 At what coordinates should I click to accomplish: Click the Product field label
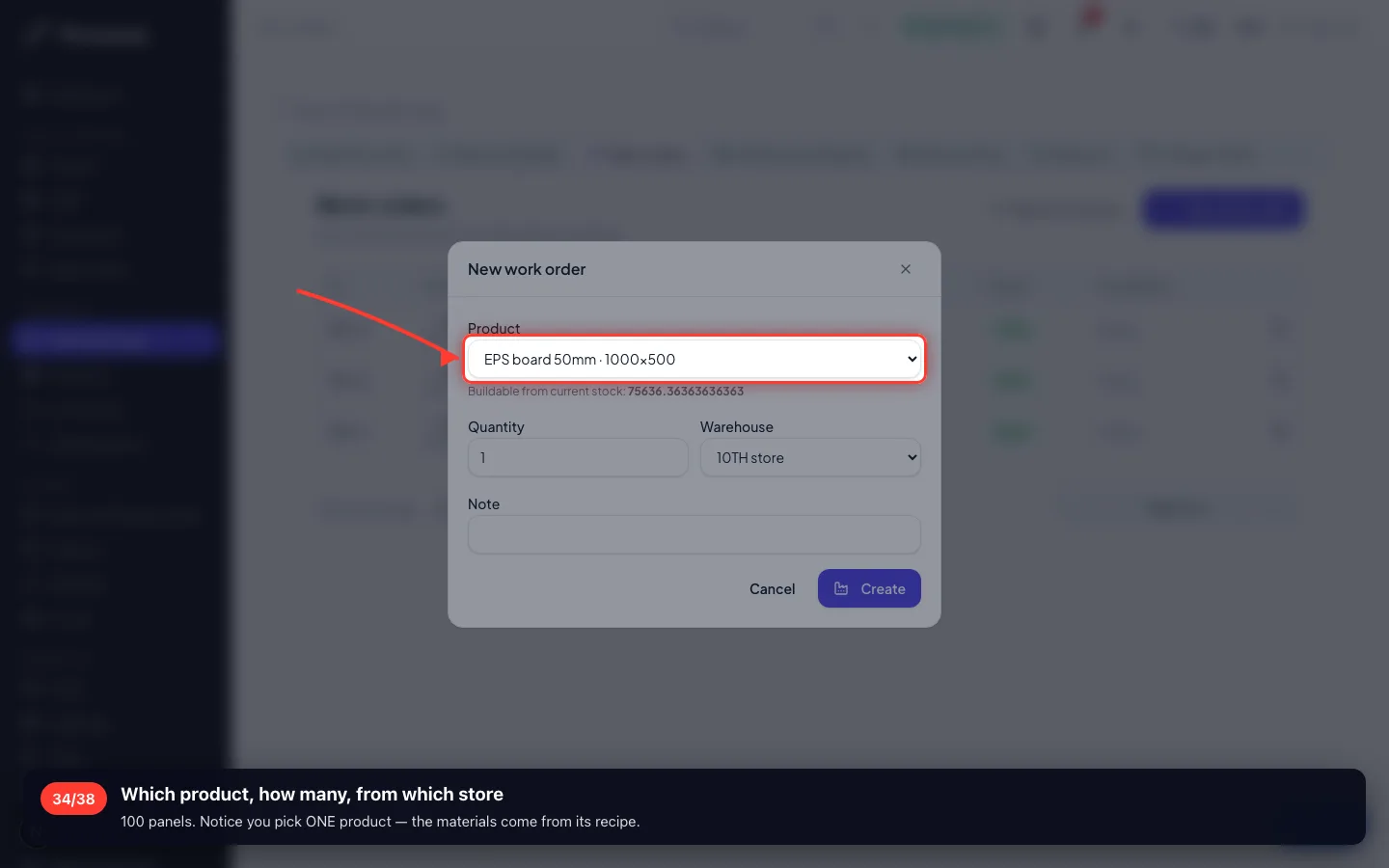click(x=494, y=328)
